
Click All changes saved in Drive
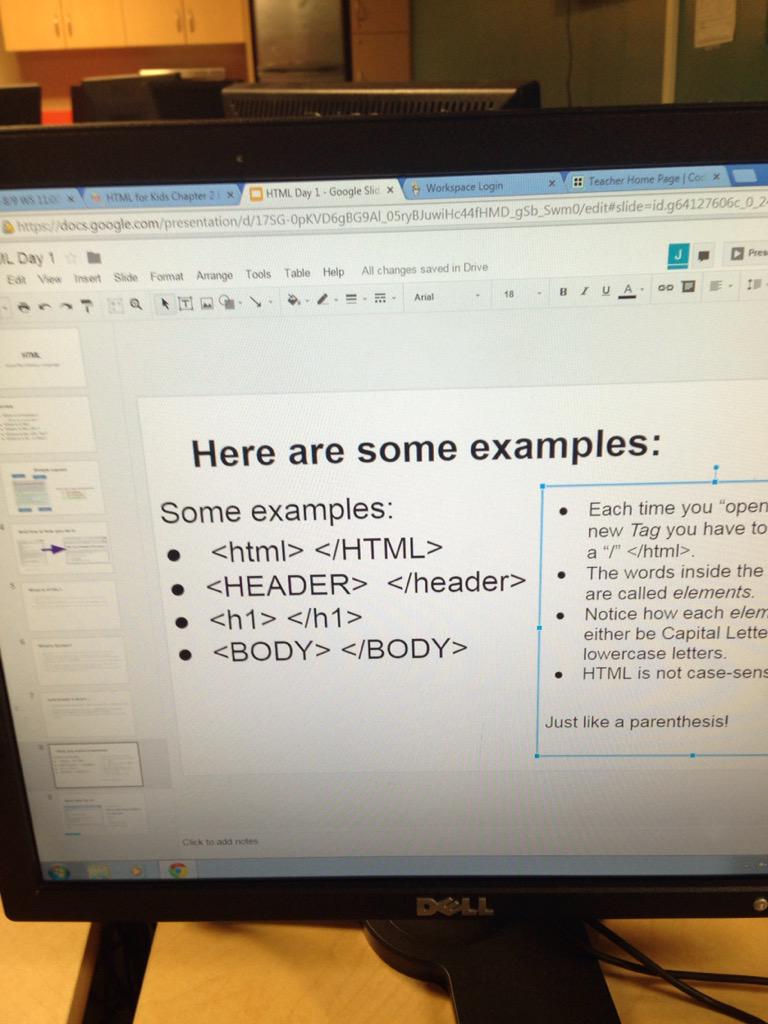pyautogui.click(x=424, y=268)
